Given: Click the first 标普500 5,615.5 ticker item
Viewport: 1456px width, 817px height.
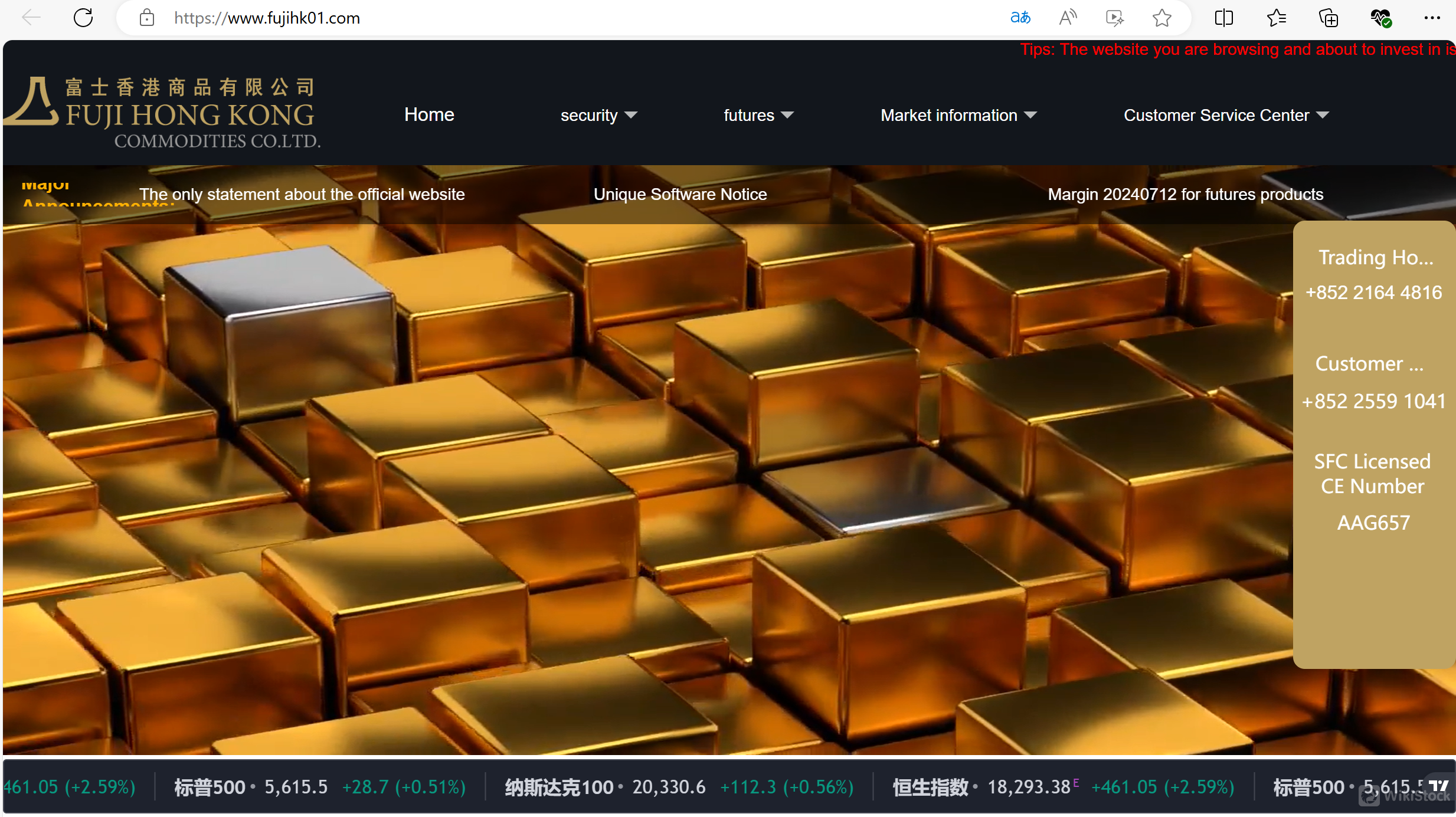Looking at the screenshot, I should [320, 786].
